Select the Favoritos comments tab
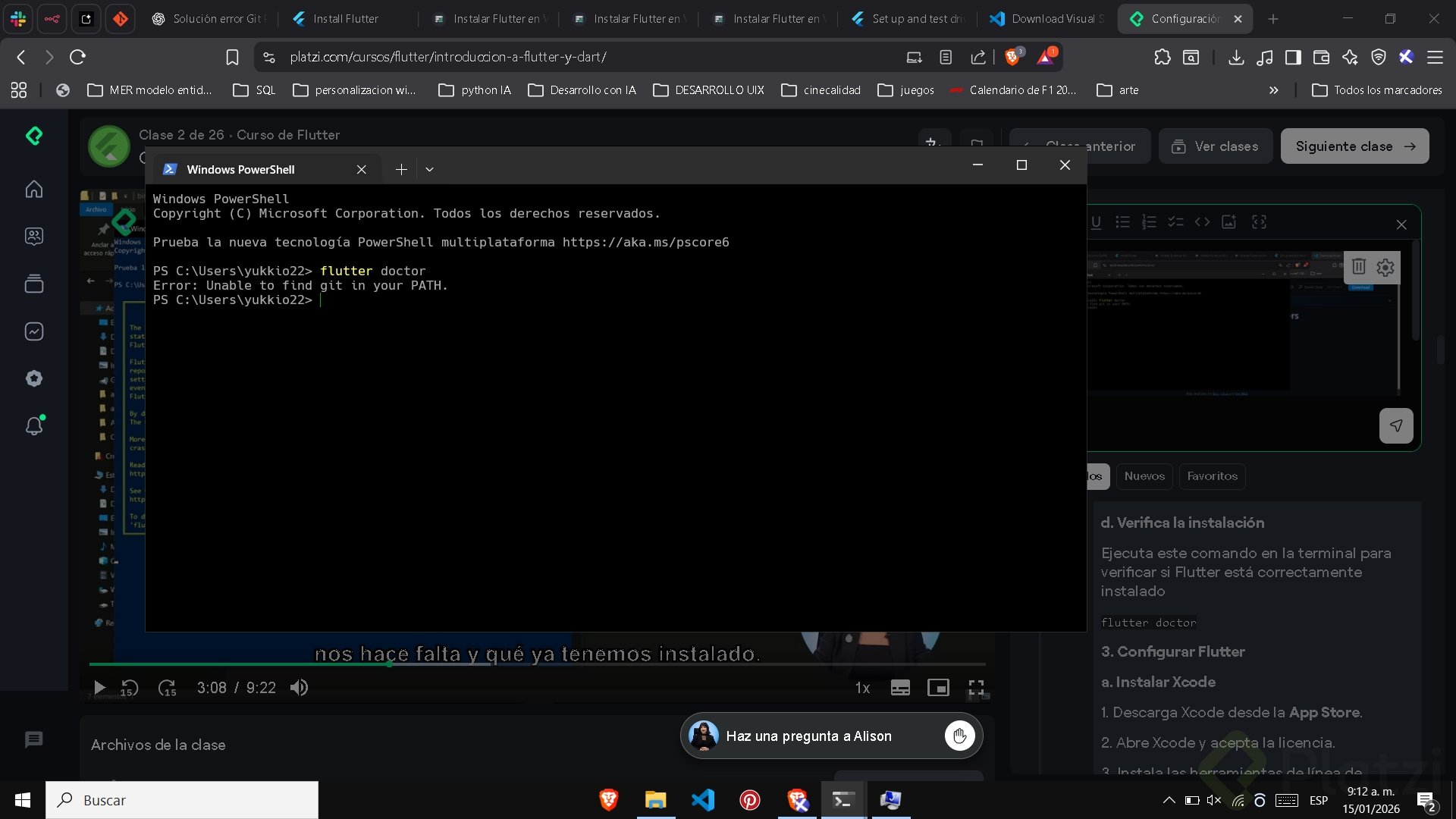 [x=1212, y=476]
